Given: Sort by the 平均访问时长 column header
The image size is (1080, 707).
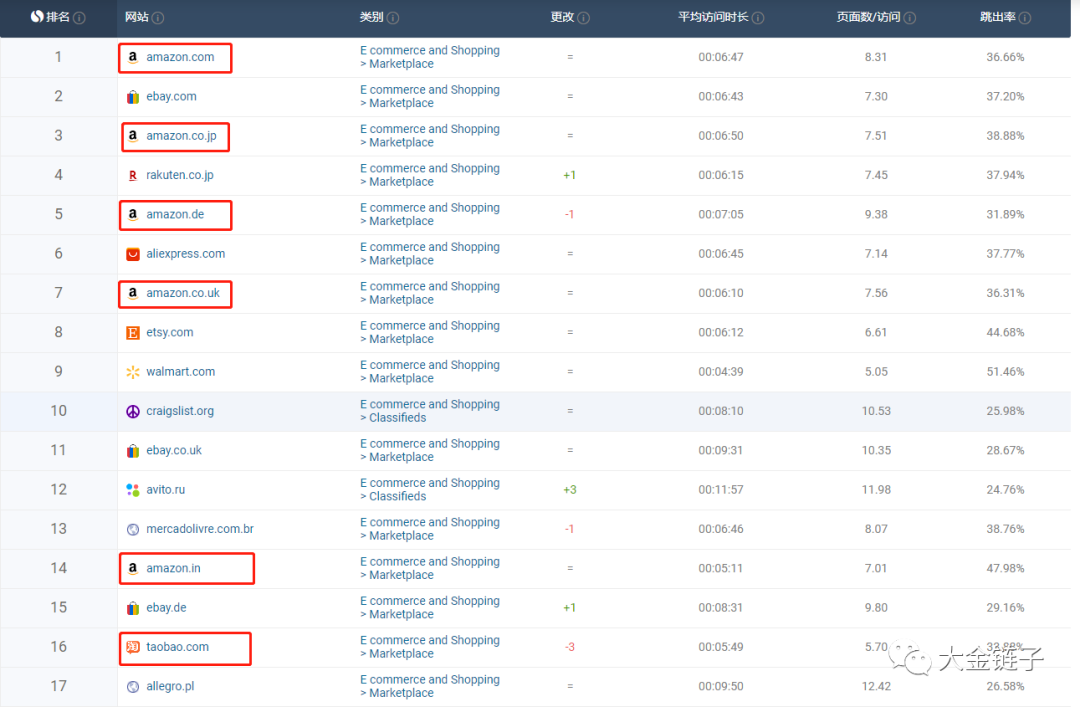Looking at the screenshot, I should [713, 17].
